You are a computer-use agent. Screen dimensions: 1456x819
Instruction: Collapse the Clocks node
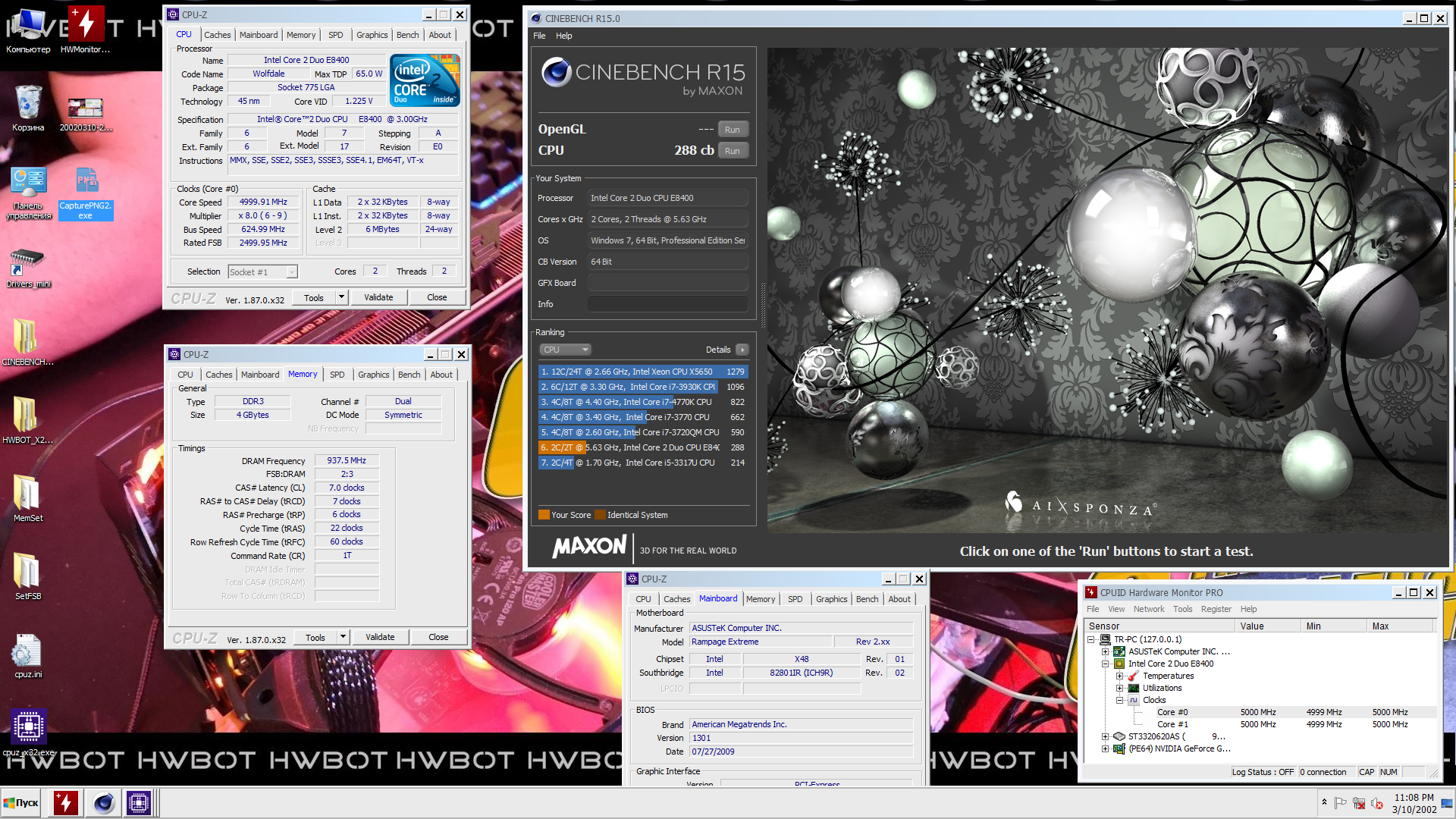(x=1119, y=700)
